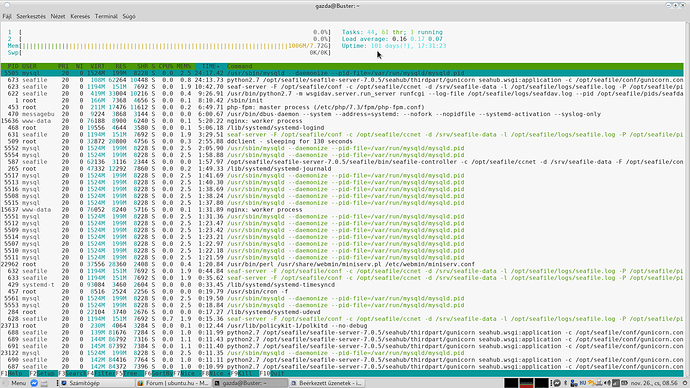Viewport: 690px width, 388px height.
Task: Click the HU keyboard layout indicator
Action: tap(583, 383)
